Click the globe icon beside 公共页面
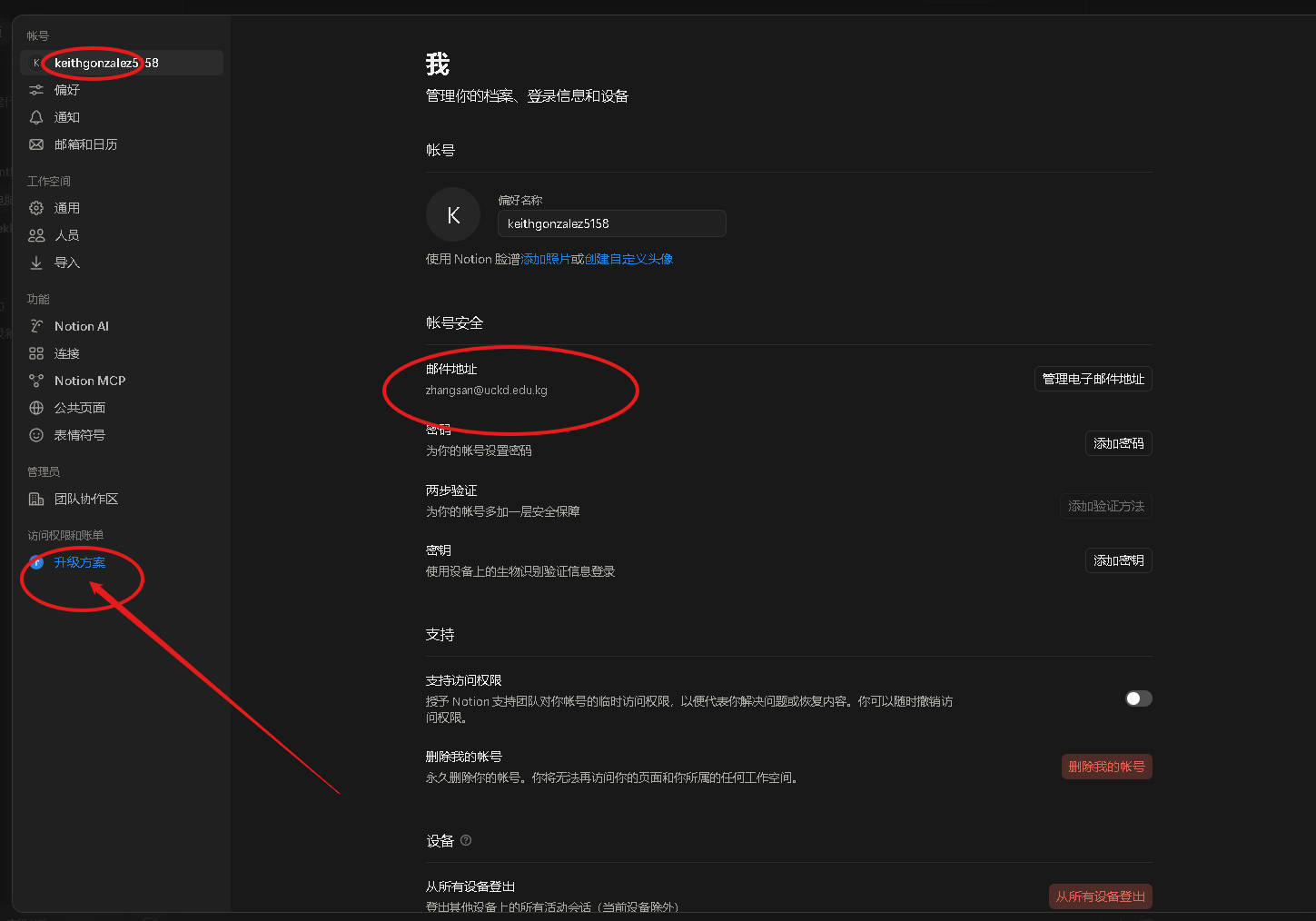 (36, 408)
